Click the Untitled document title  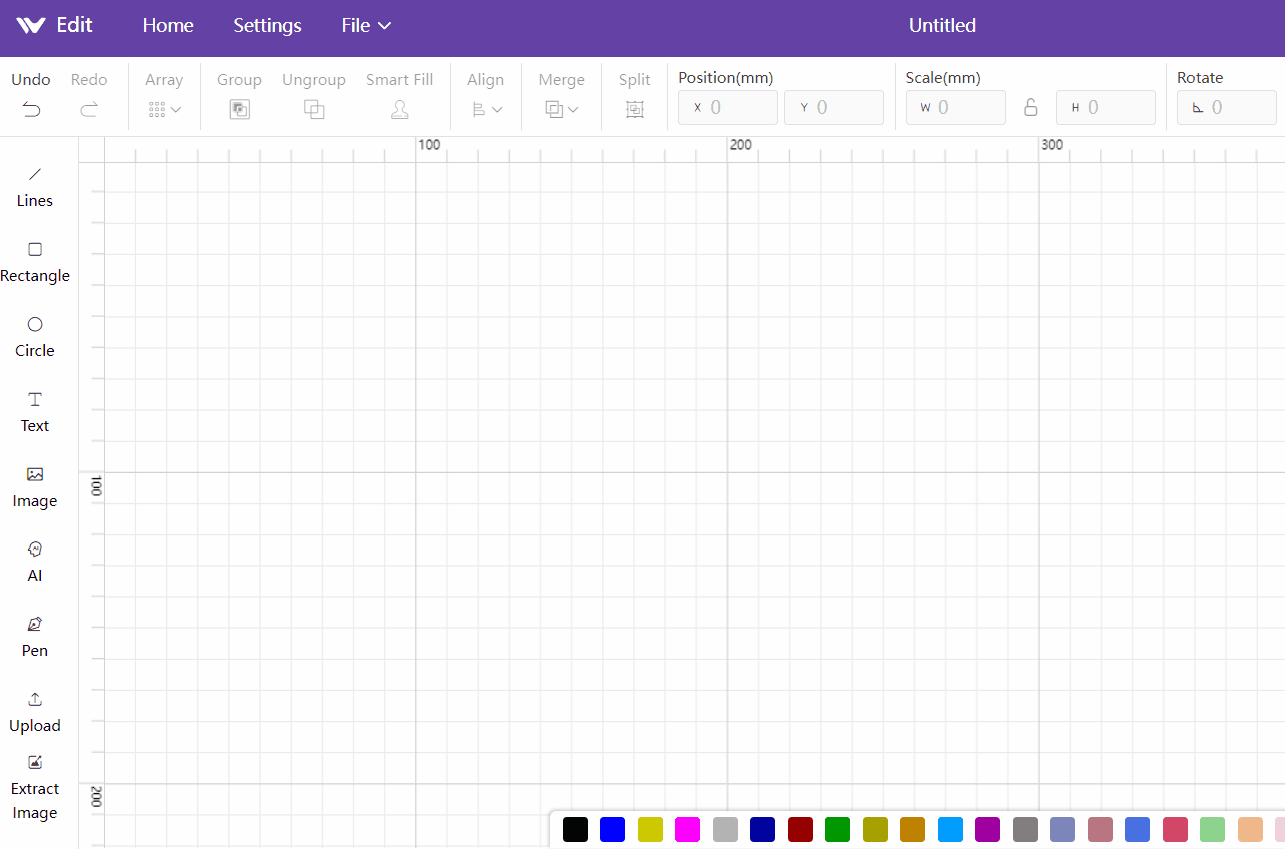[942, 26]
